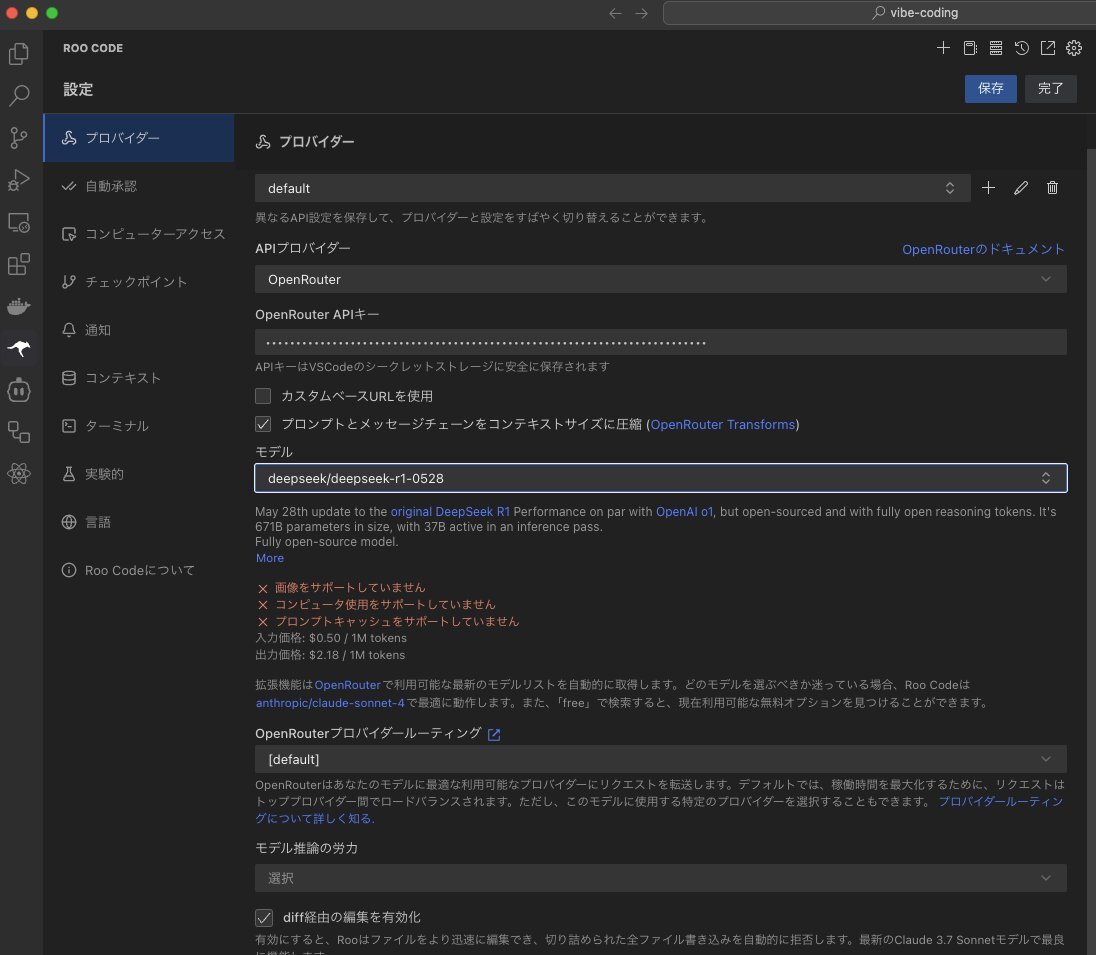The width and height of the screenshot is (1096, 955).
Task: Rename the default configuration with pencil icon
Action: tap(1021, 187)
